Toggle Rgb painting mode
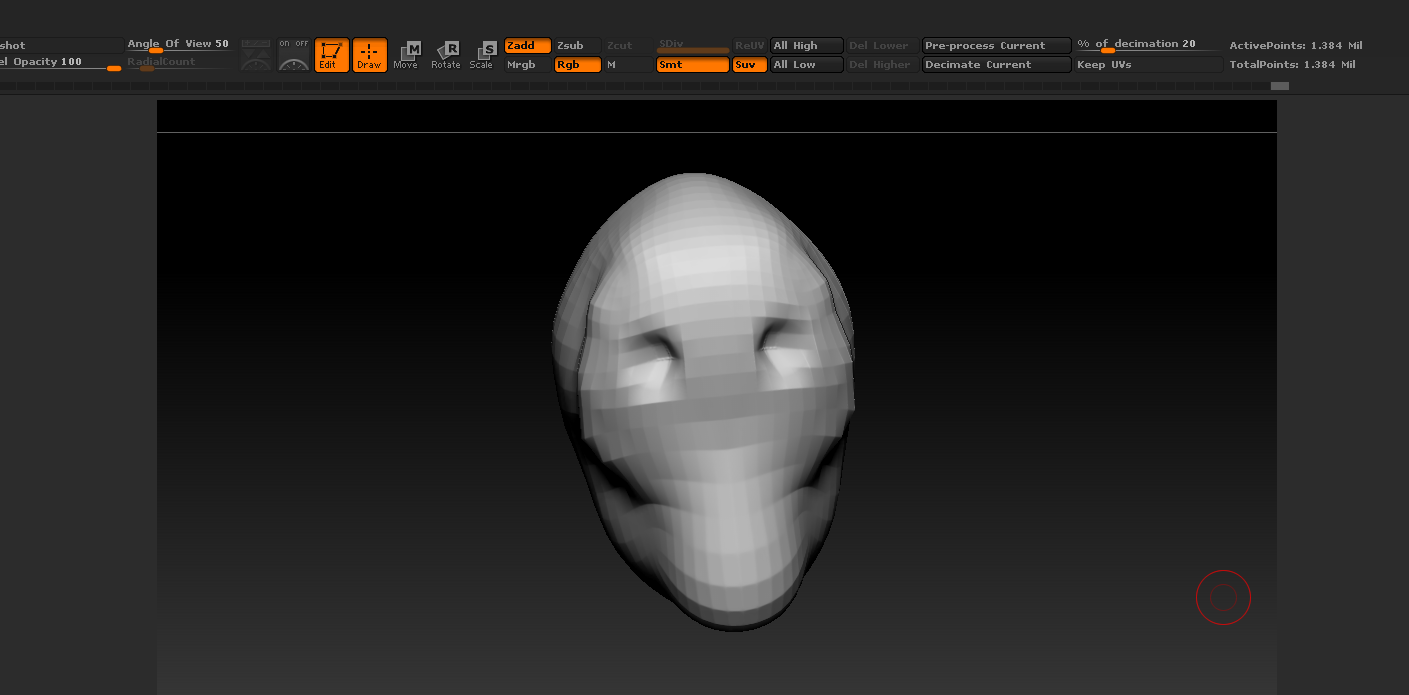Image resolution: width=1409 pixels, height=695 pixels. (578, 65)
